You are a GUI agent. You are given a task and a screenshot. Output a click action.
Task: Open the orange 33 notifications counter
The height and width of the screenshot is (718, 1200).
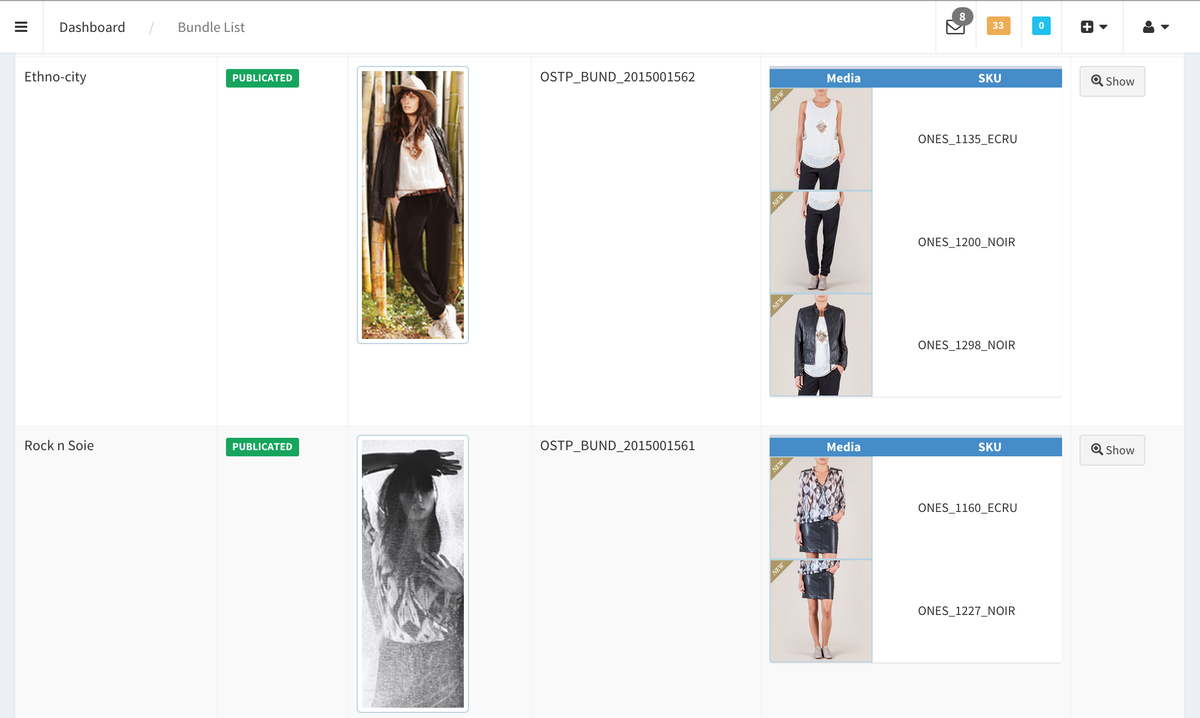pyautogui.click(x=997, y=25)
